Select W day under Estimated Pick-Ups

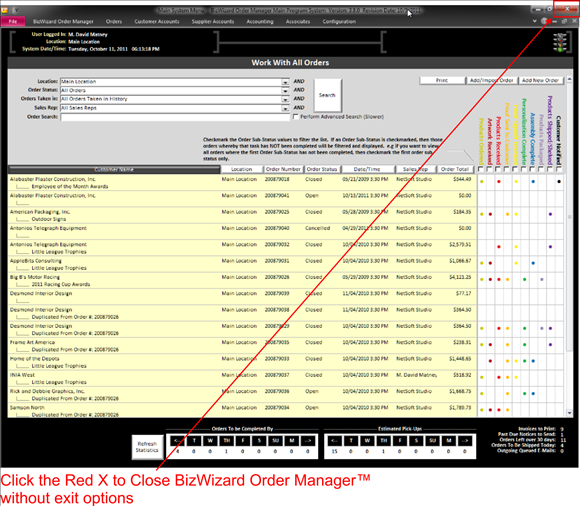[x=367, y=441]
